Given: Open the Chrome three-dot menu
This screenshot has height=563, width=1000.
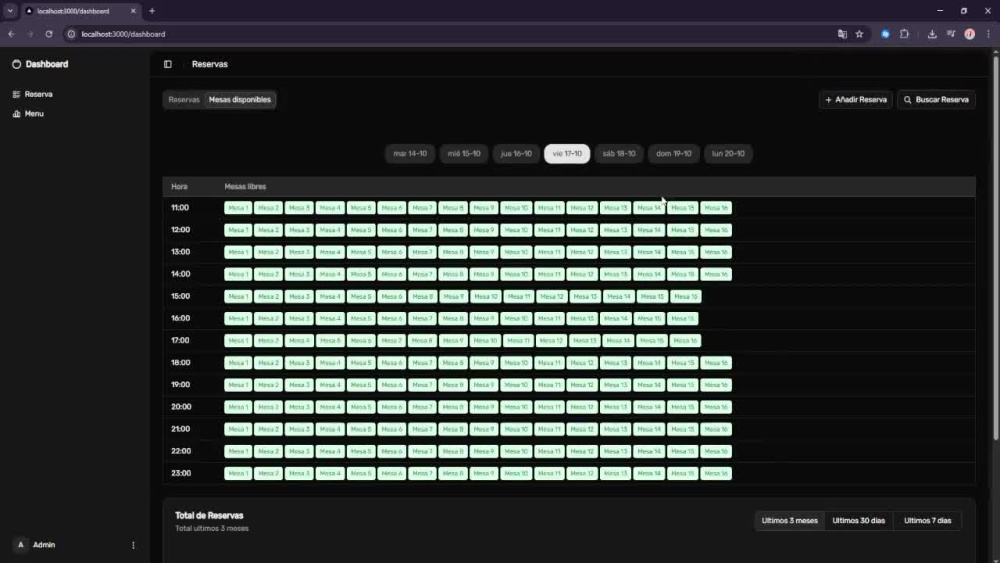Looking at the screenshot, I should click(988, 34).
